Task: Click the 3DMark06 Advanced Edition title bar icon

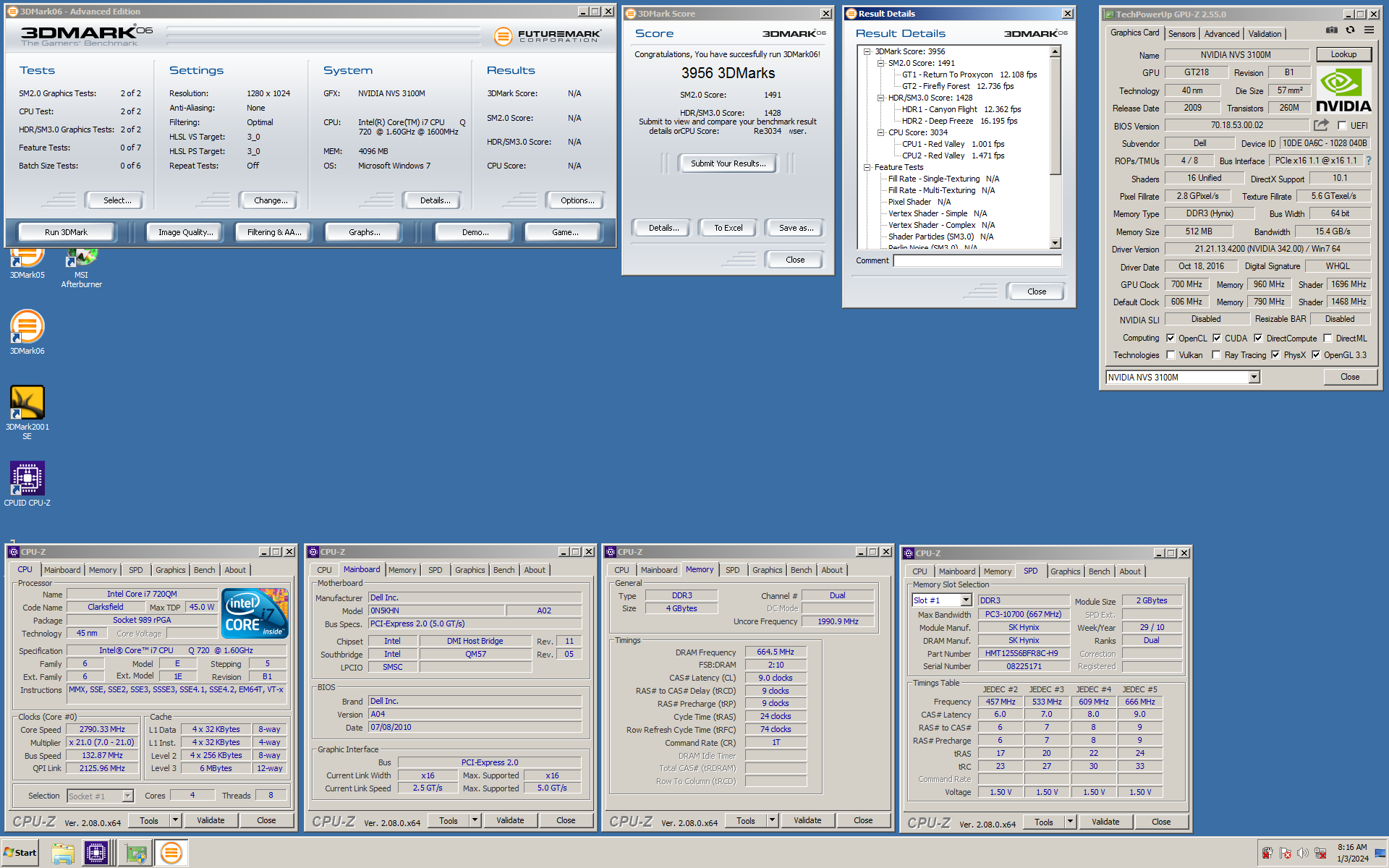Action: pos(13,12)
